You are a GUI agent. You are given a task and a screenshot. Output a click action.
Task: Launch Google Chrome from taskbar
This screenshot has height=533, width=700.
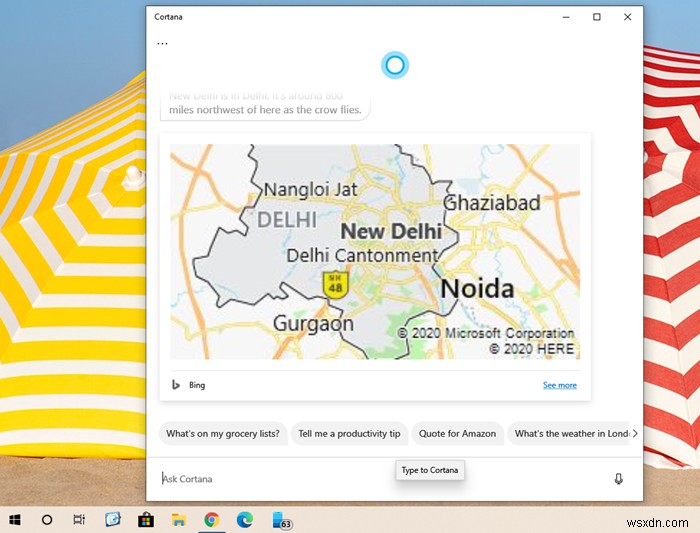pyautogui.click(x=212, y=520)
